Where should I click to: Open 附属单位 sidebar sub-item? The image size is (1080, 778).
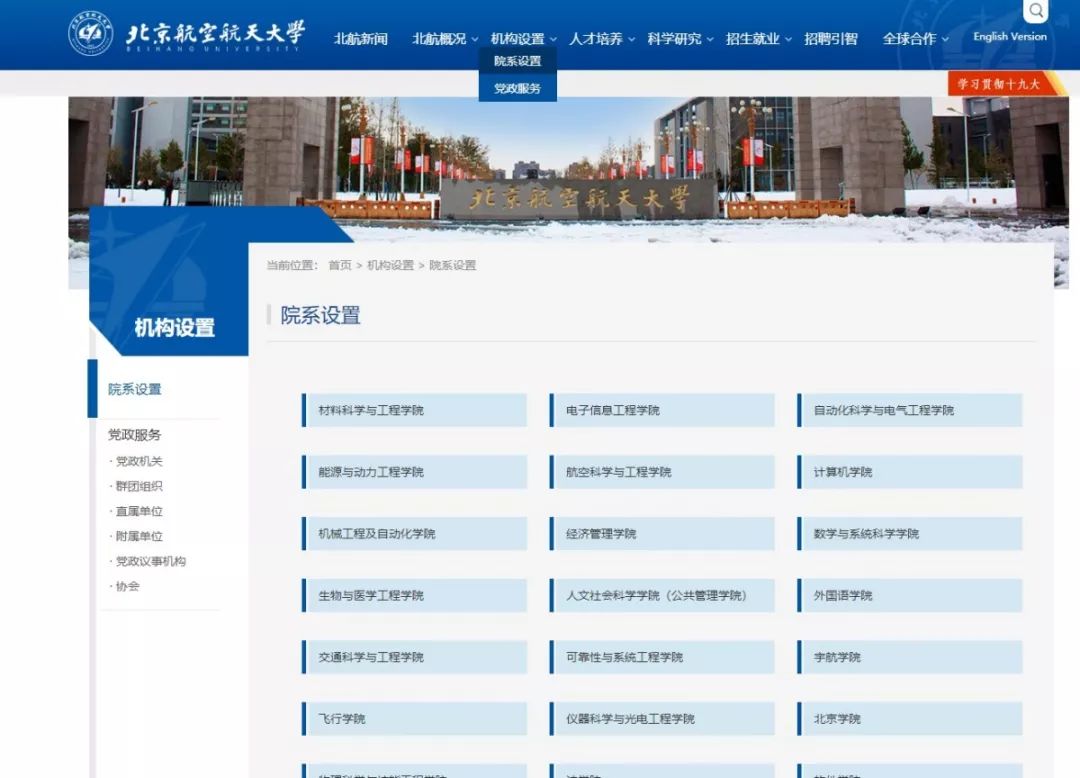(138, 536)
